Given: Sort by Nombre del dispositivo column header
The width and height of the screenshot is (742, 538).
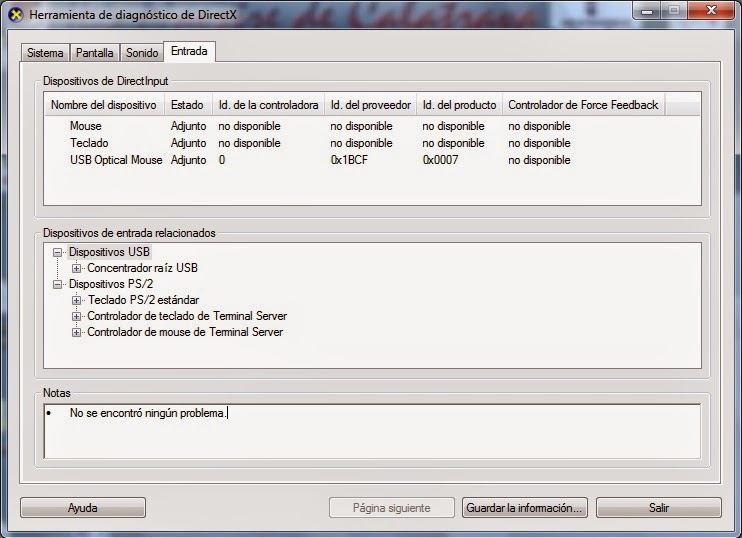Looking at the screenshot, I should click(x=104, y=105).
